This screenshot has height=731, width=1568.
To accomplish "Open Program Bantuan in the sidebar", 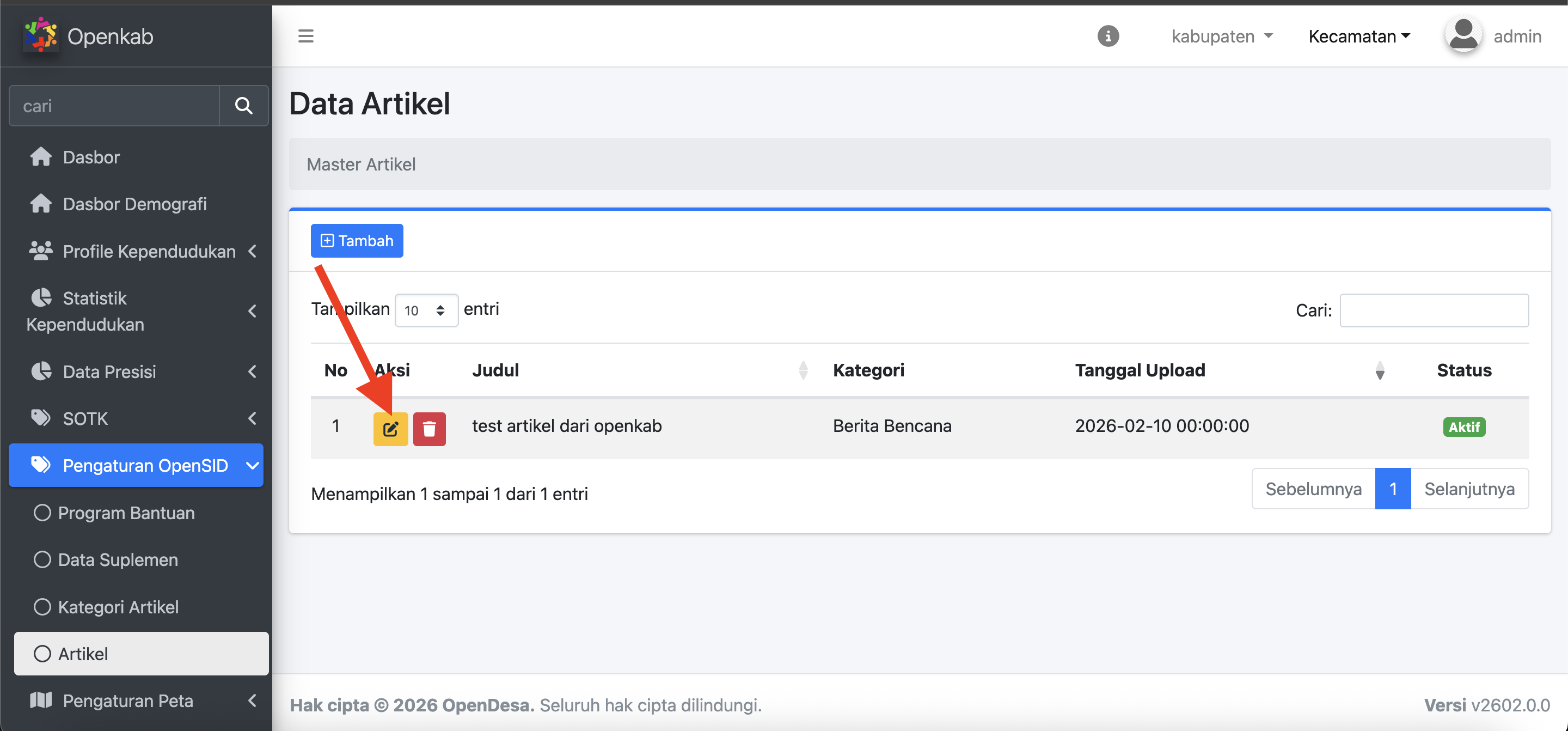I will tap(126, 513).
